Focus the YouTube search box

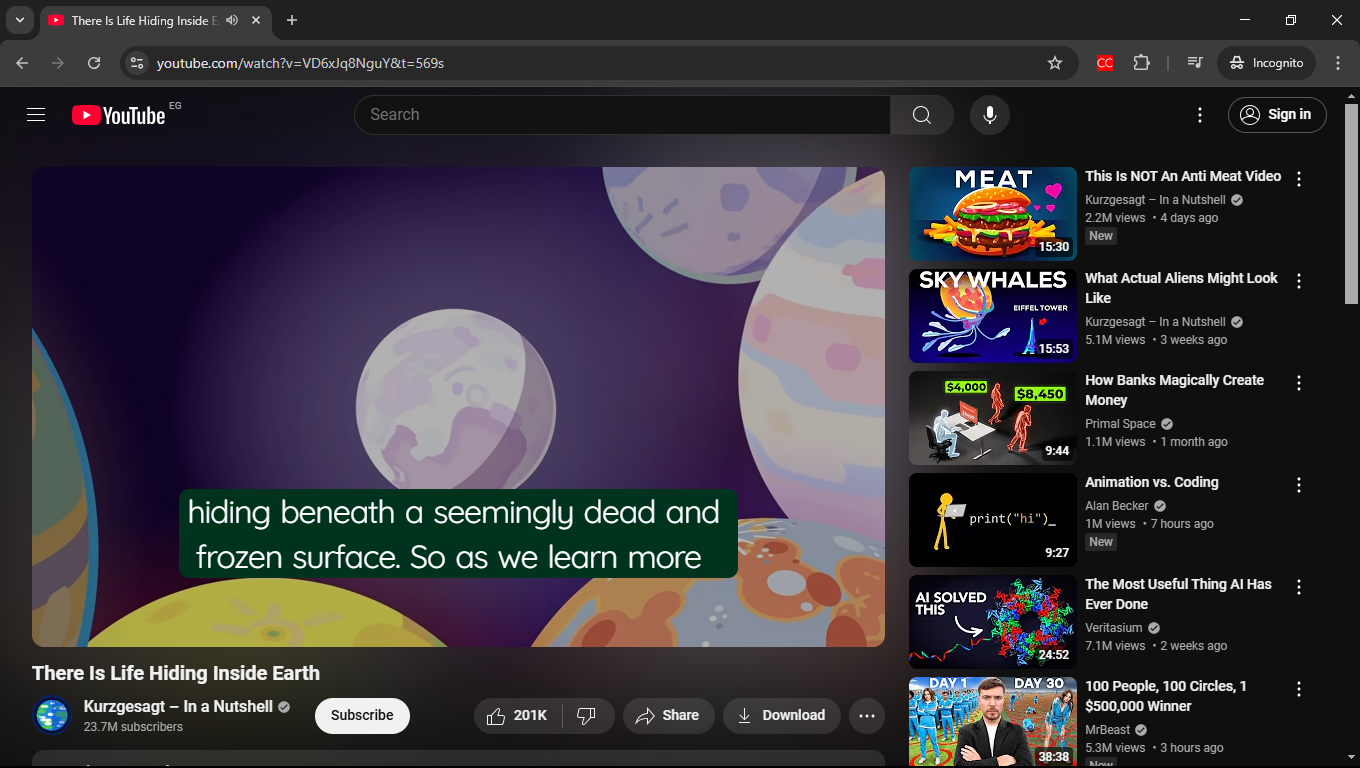(x=622, y=115)
